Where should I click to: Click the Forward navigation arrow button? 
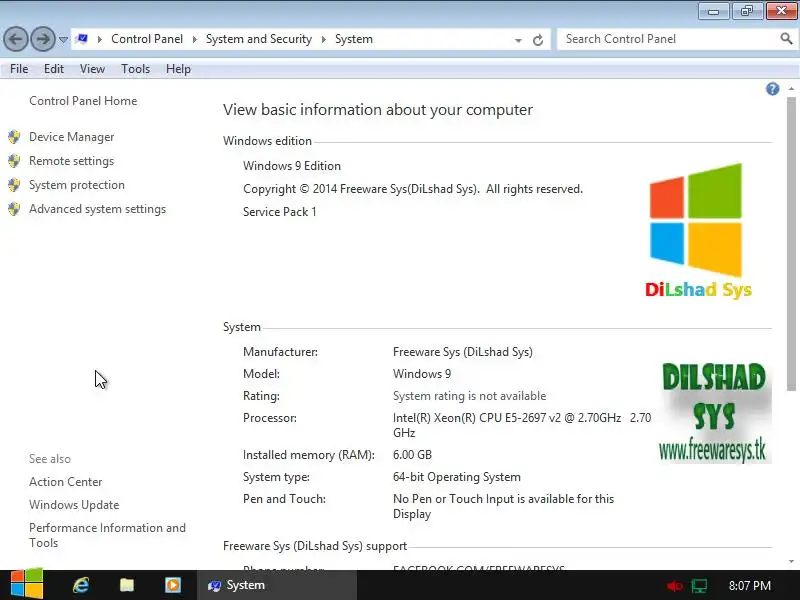coord(43,39)
